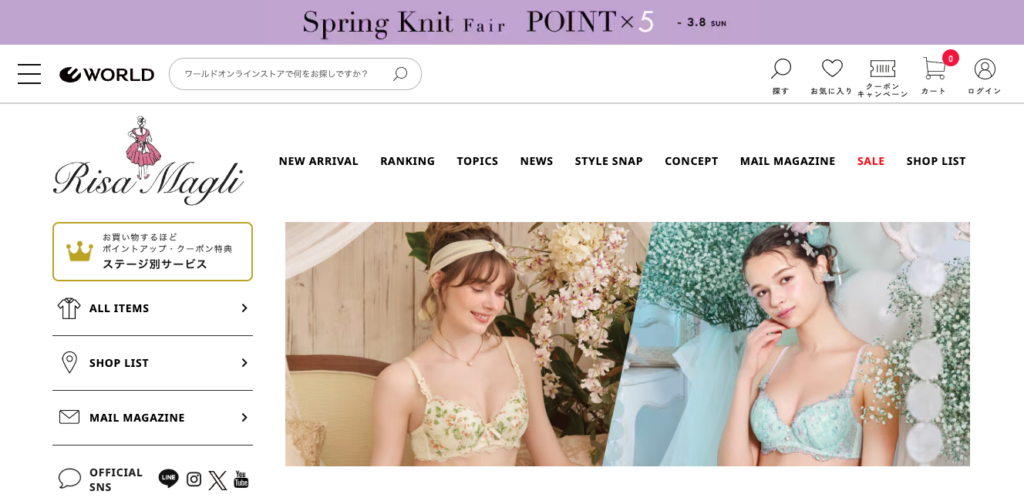The width and height of the screenshot is (1024, 501).
Task: Open the coupon campaign ticket icon
Action: 882,69
